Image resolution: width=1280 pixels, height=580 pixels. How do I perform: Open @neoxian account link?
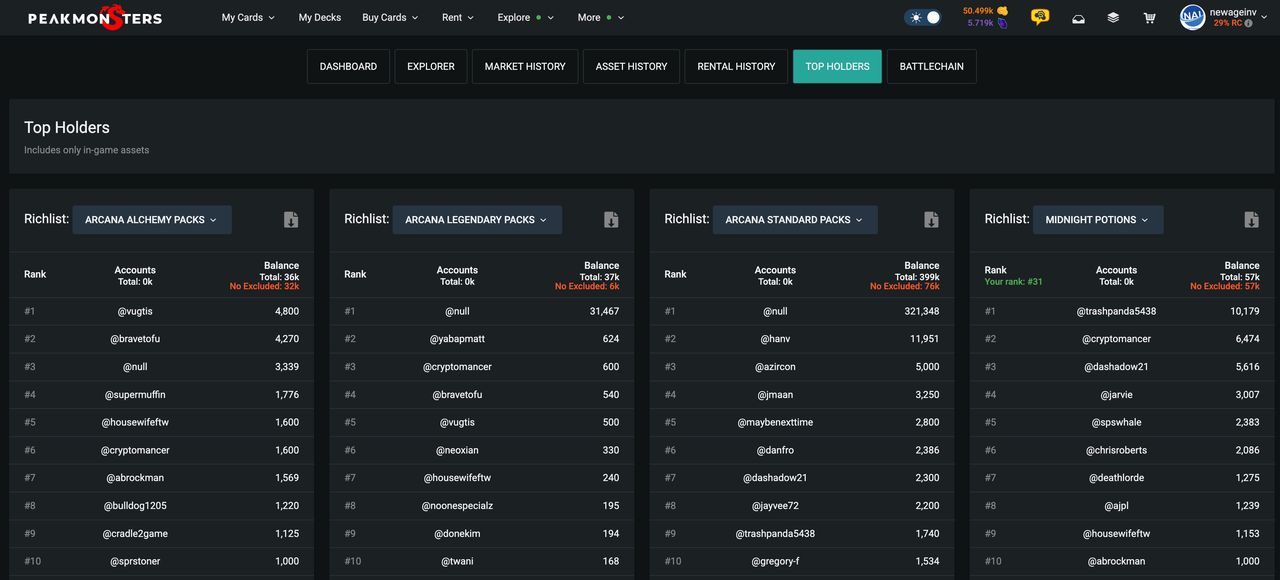457,451
